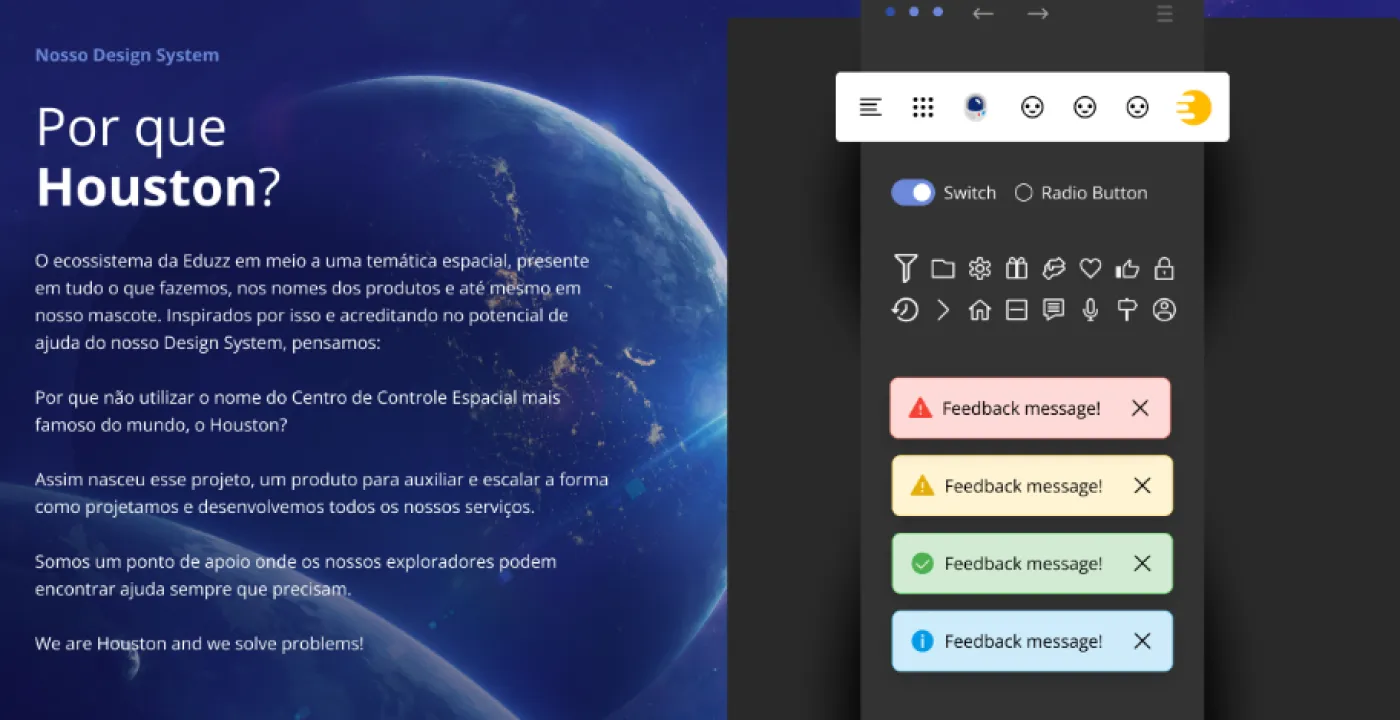Click the heart icon
Viewport: 1400px width, 720px height.
pos(1091,269)
